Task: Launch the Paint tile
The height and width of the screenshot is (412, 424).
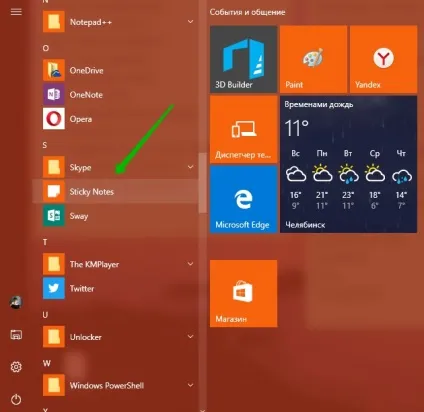Action: tap(313, 59)
